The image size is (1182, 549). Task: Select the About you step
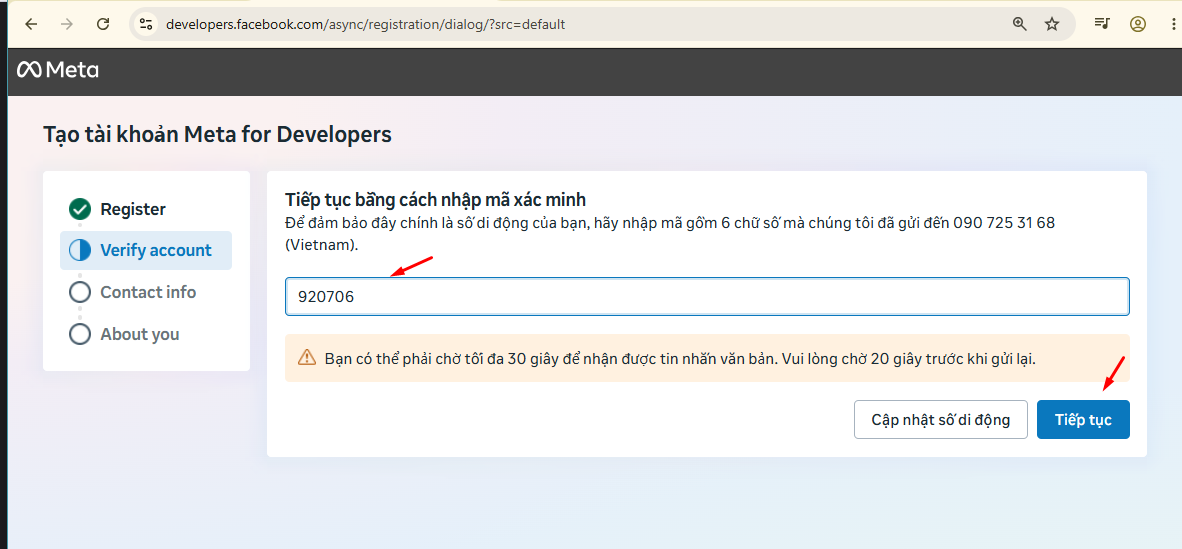tap(146, 333)
